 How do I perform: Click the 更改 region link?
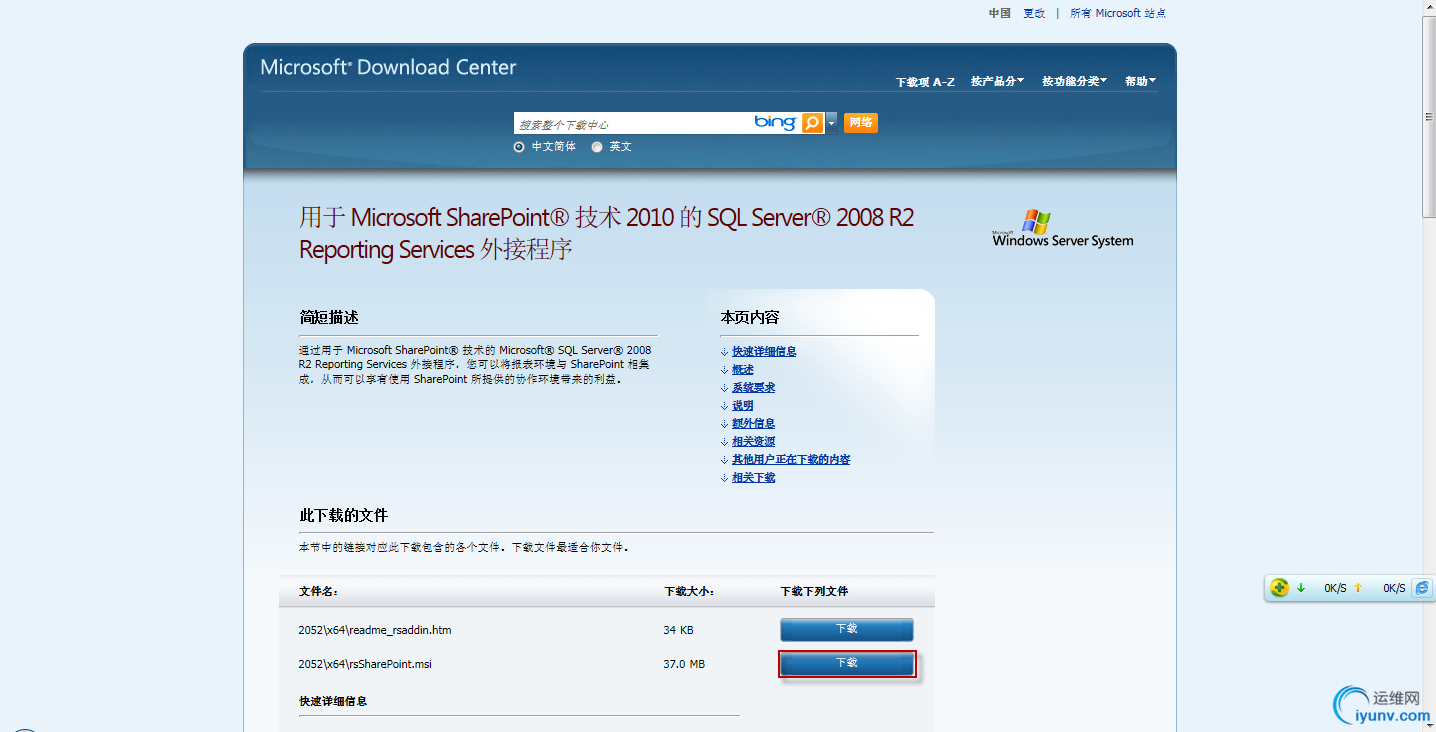(1034, 13)
